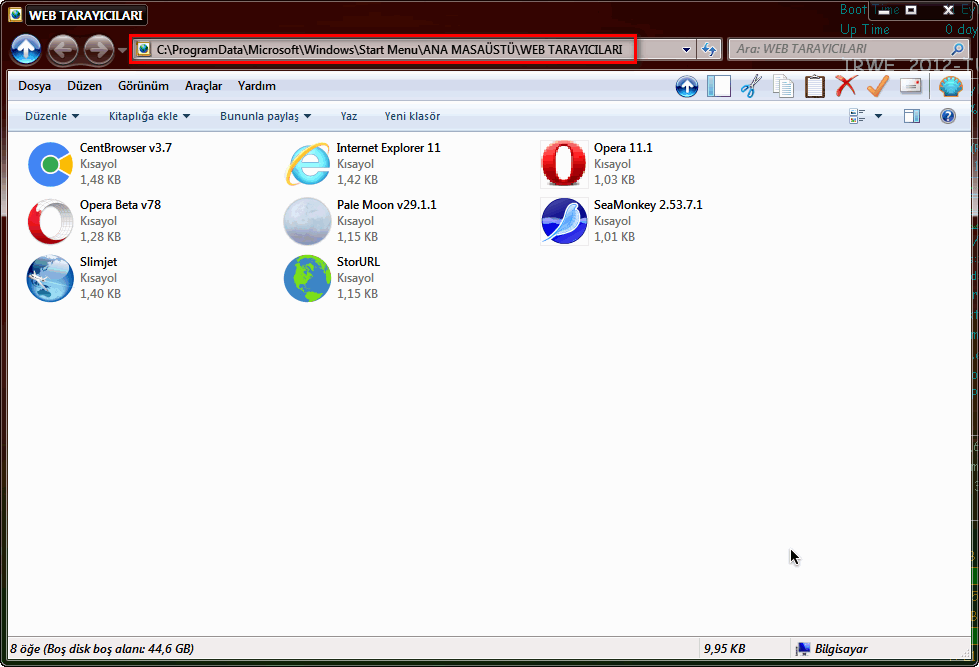
Task: Expand the address bar history dropdown
Action: tap(686, 49)
